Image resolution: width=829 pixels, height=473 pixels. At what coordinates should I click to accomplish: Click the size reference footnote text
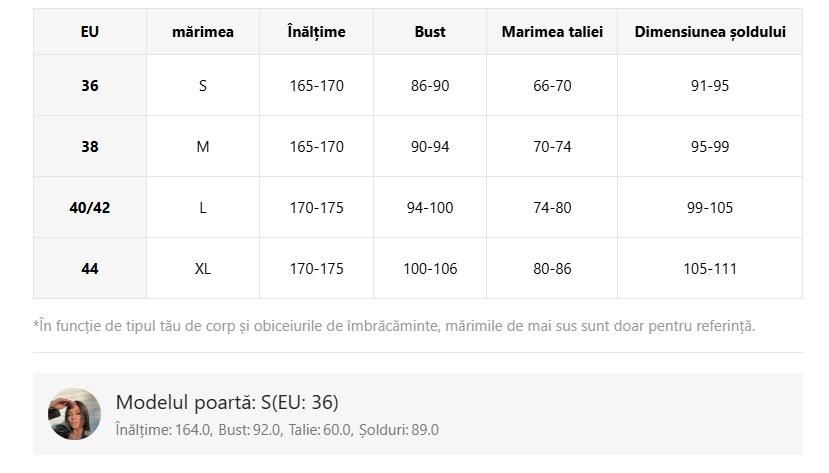[x=394, y=326]
